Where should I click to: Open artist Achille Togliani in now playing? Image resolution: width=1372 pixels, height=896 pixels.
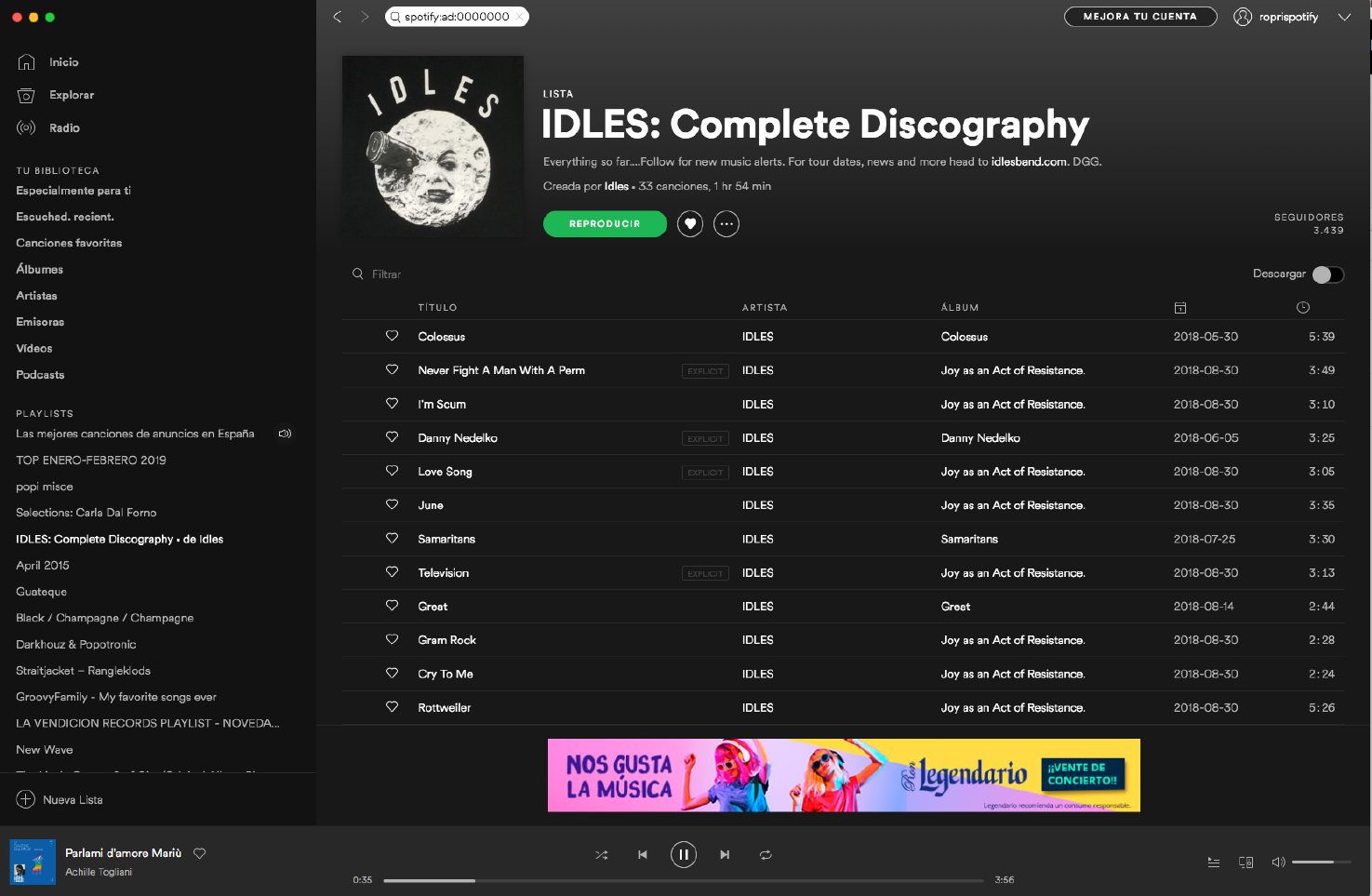99,873
